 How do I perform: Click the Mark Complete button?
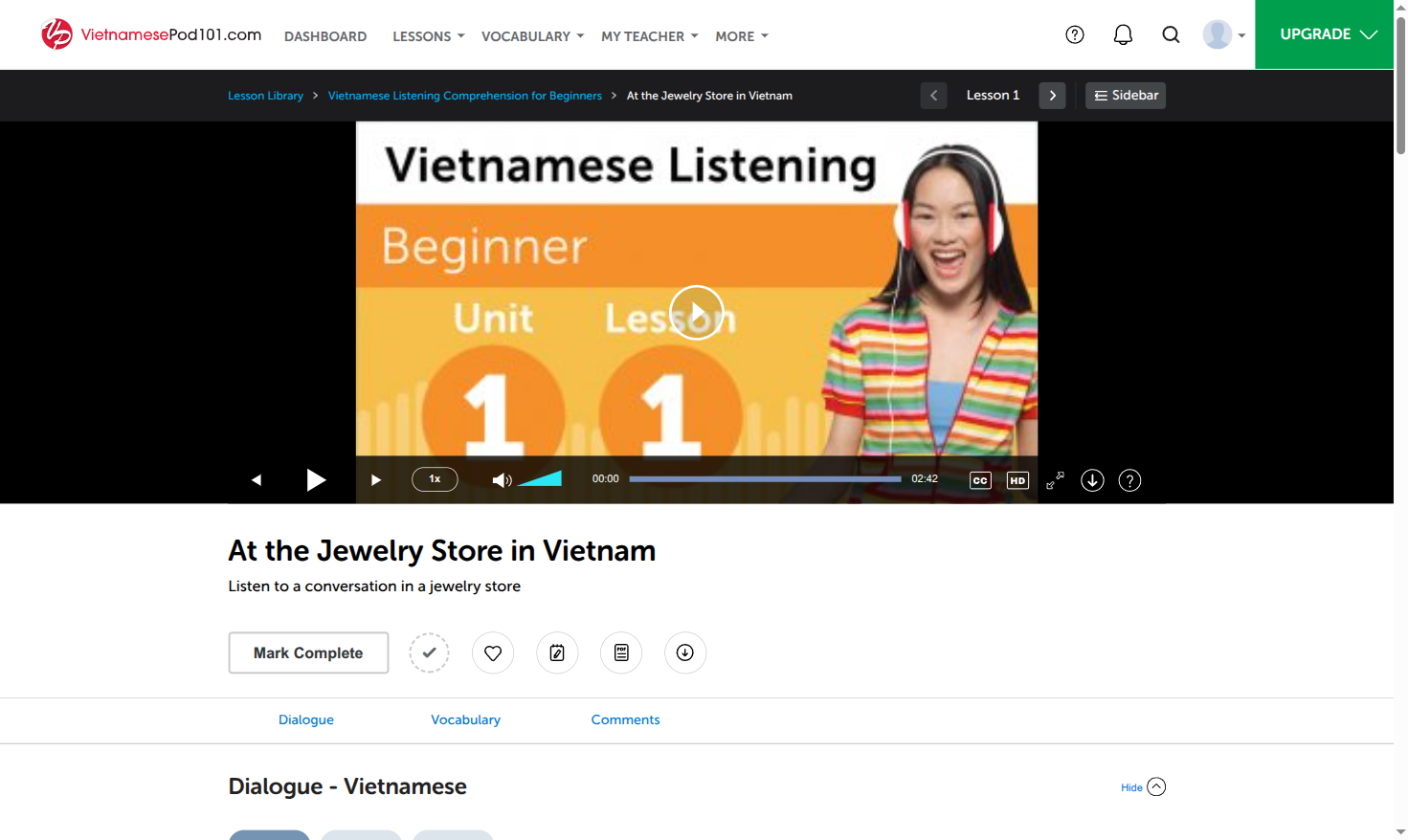(308, 652)
